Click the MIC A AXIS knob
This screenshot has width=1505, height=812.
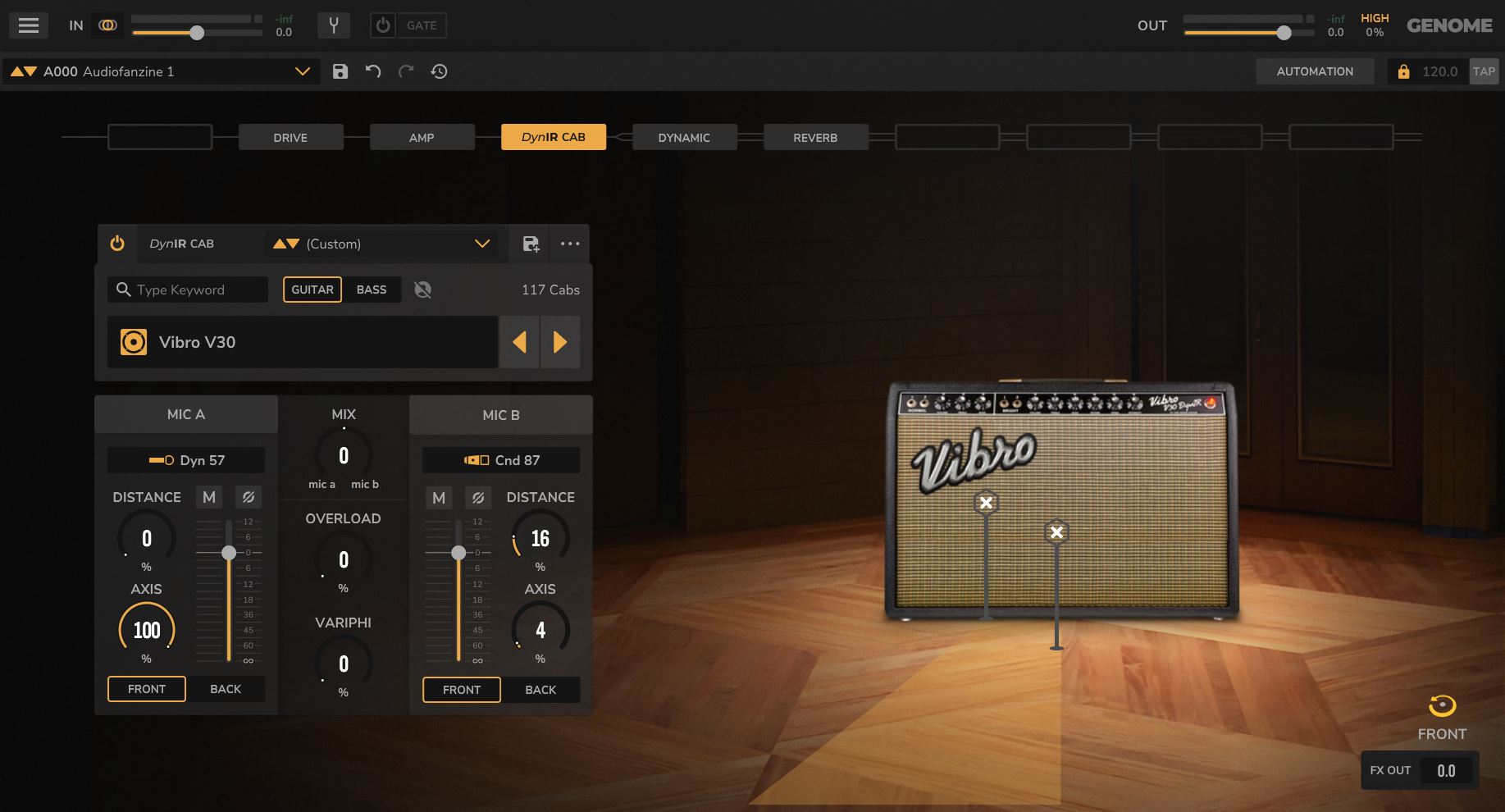pos(147,630)
